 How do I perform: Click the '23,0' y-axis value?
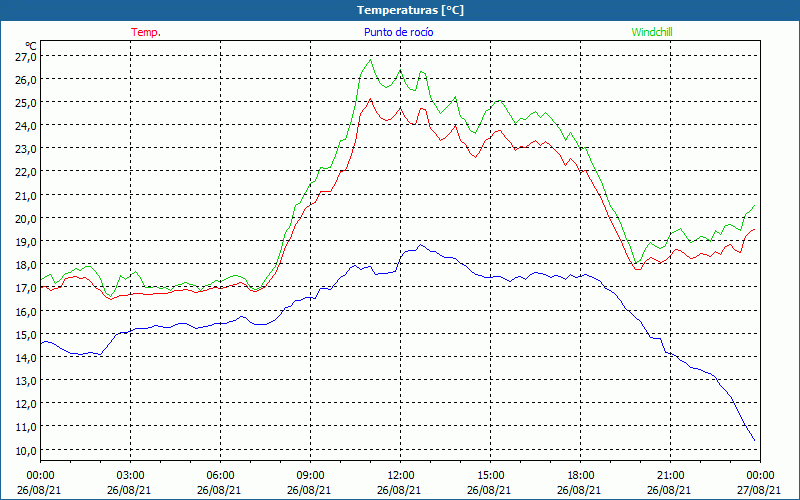pyautogui.click(x=26, y=149)
